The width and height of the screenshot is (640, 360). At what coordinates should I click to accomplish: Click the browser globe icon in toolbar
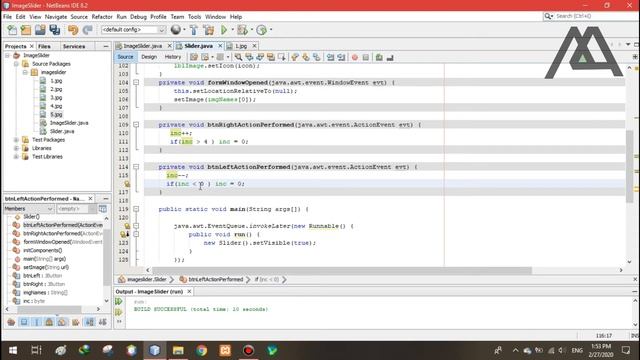click(176, 29)
